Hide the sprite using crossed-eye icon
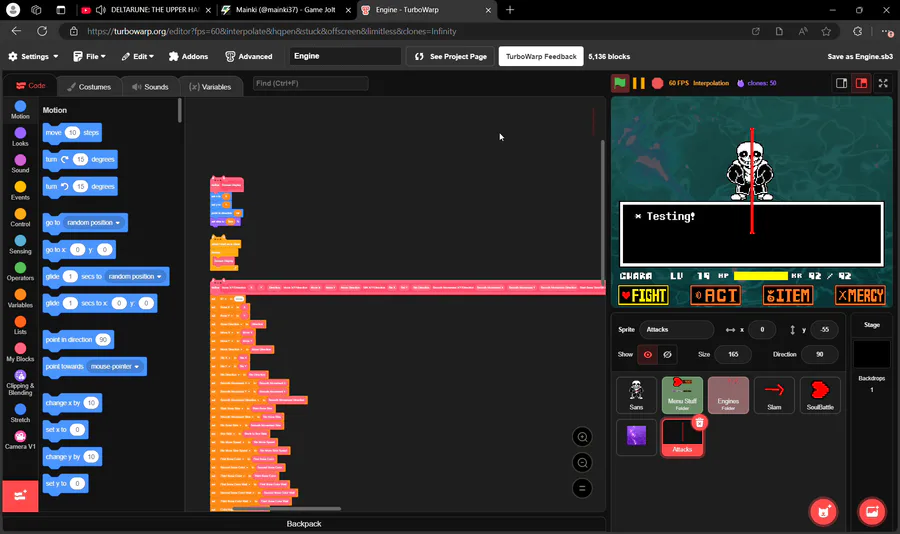This screenshot has height=534, width=900. click(x=667, y=354)
